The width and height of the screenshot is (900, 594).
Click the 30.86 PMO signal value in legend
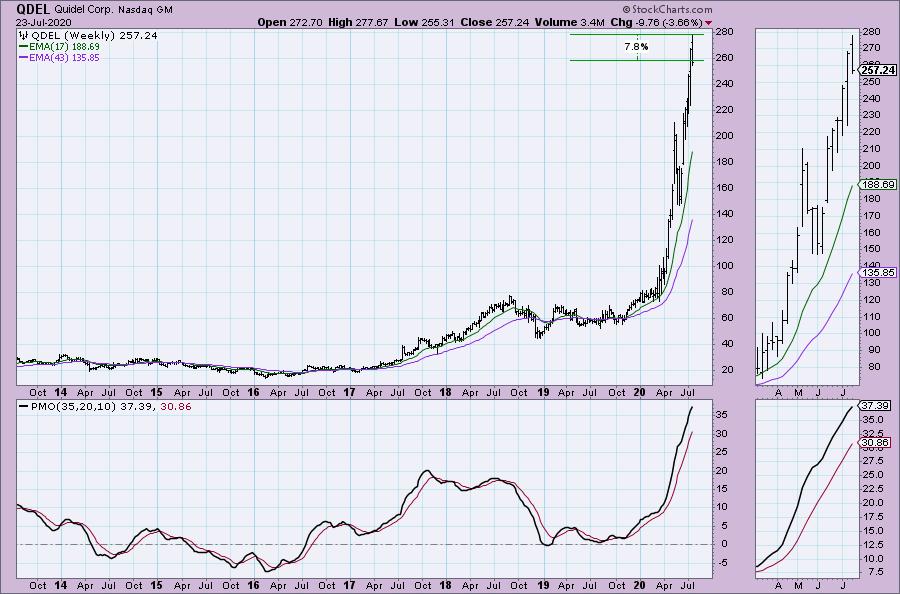[176, 406]
